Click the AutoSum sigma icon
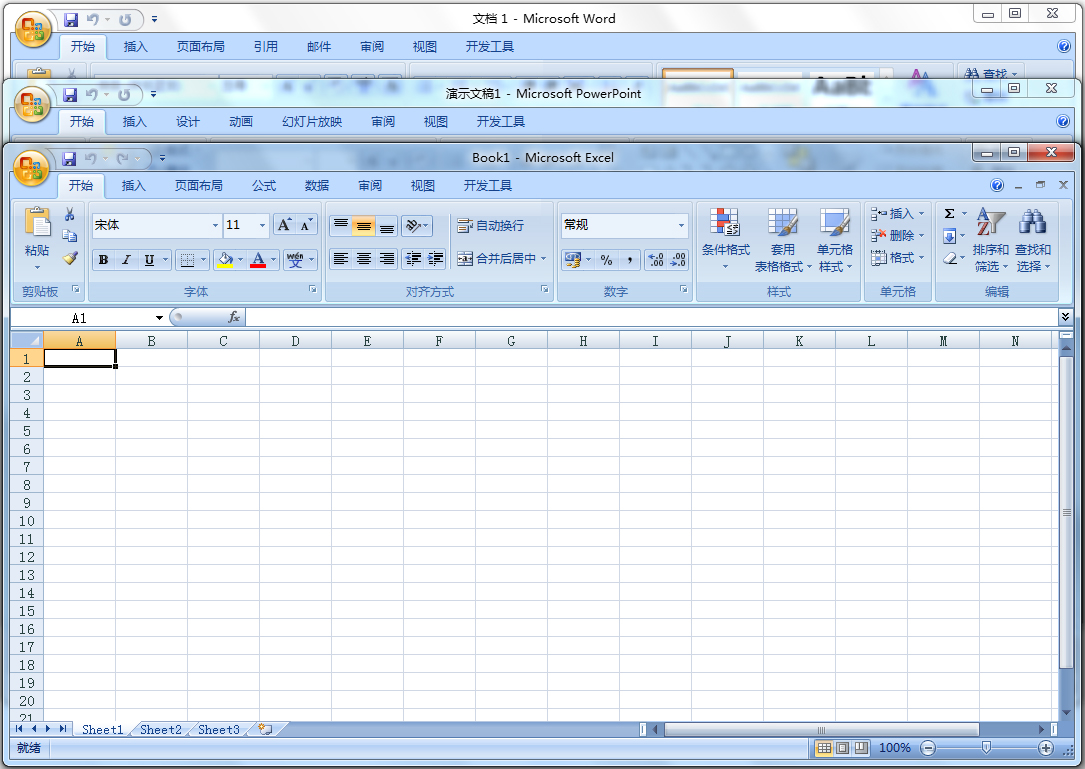 pos(949,214)
